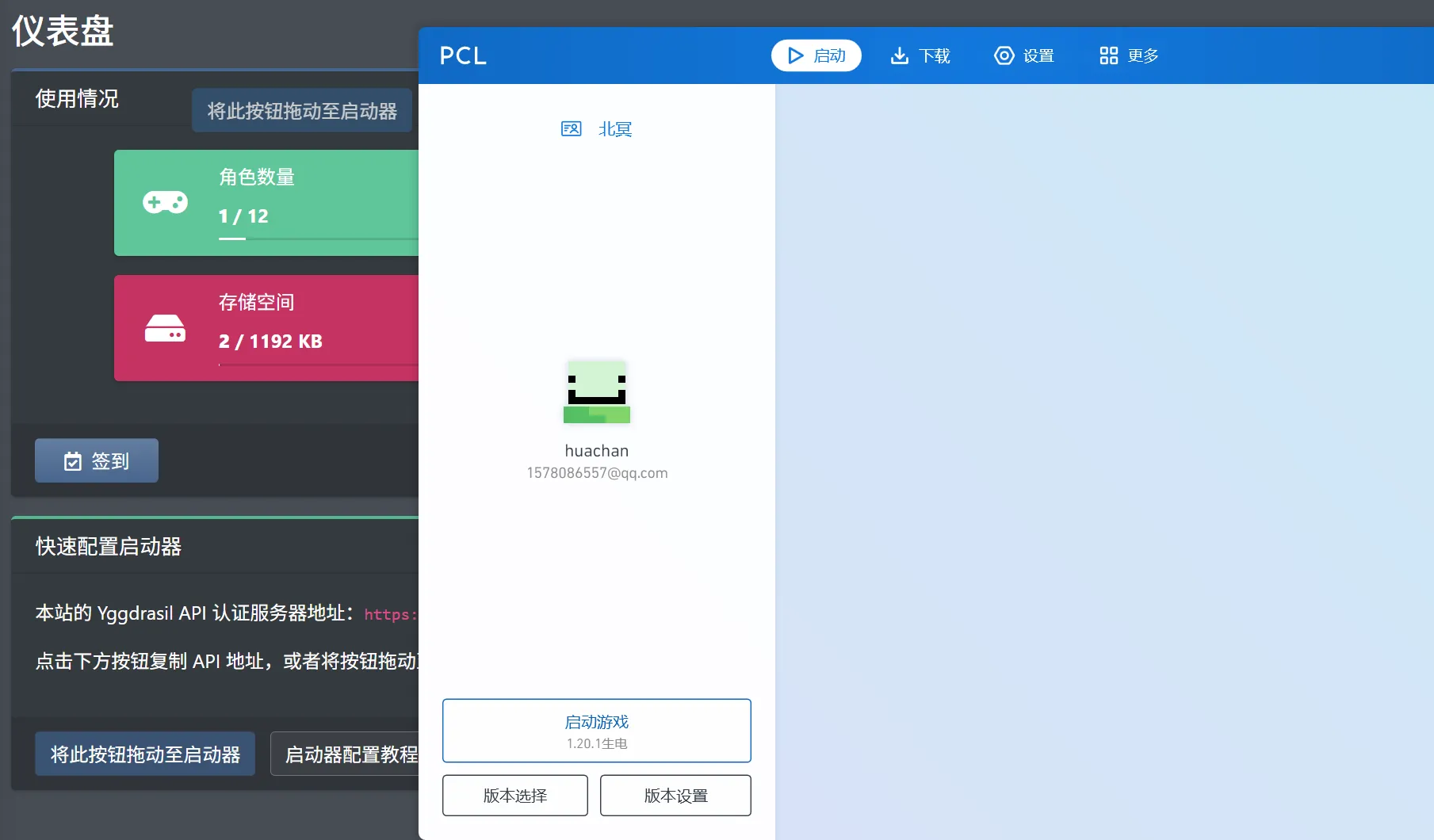
Task: Click the settings gear icon in PCL header
Action: pos(1004,55)
